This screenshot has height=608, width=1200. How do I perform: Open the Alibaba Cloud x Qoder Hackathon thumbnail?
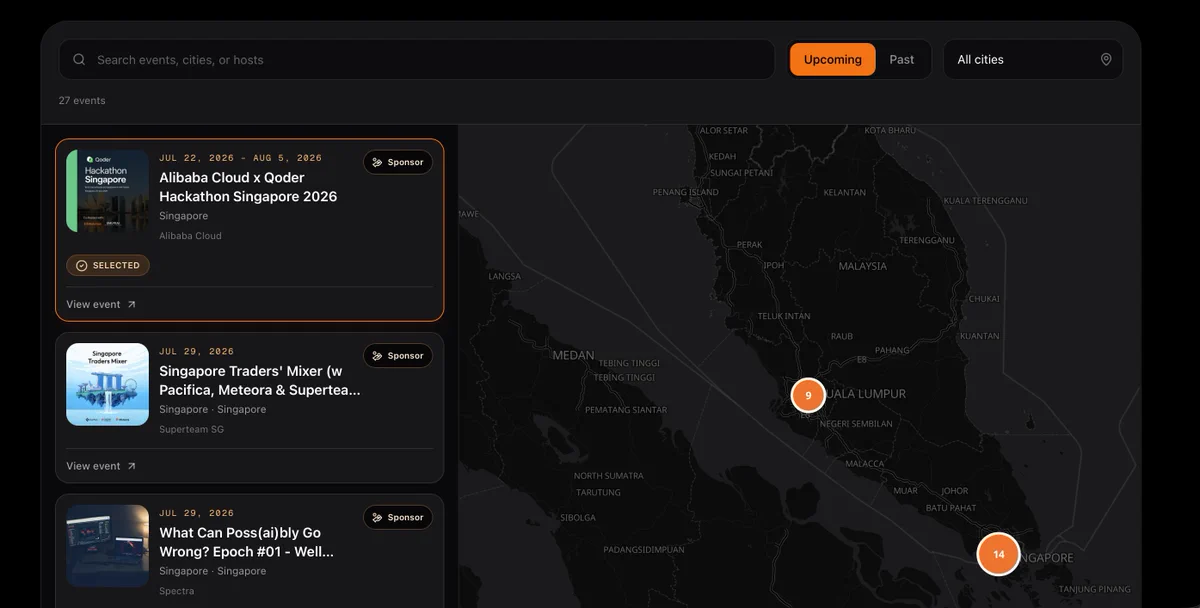click(x=108, y=191)
